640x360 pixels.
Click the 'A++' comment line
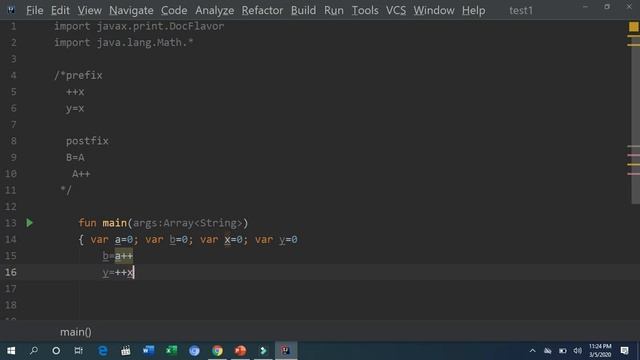pyautogui.click(x=81, y=174)
